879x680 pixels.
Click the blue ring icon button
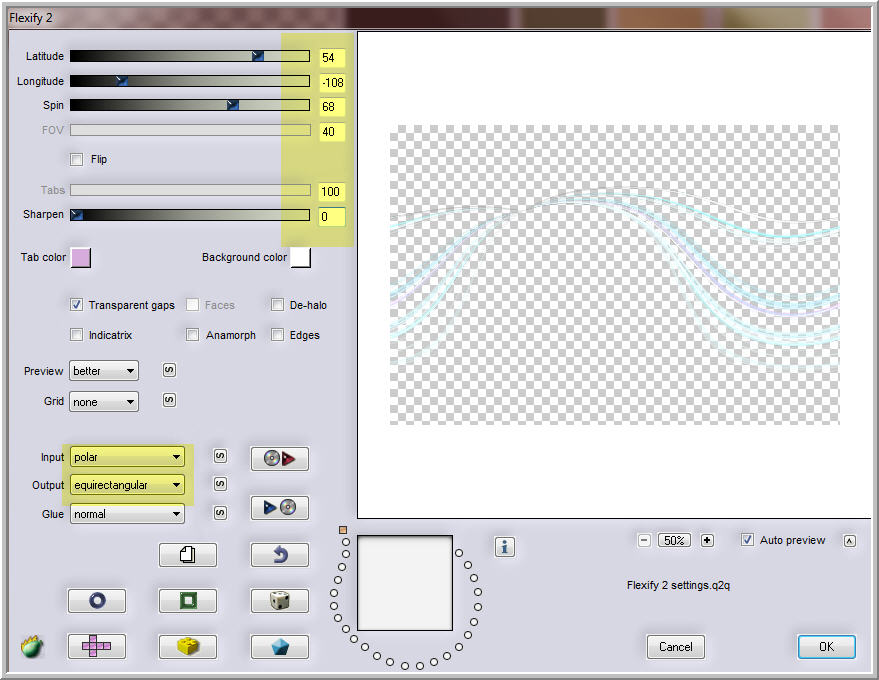(97, 601)
